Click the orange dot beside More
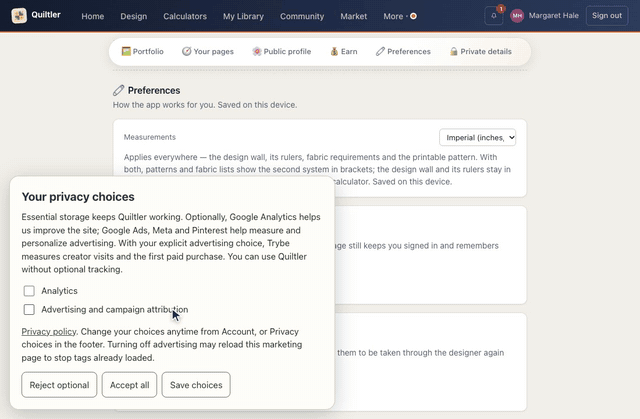The height and width of the screenshot is (419, 640). pos(413,16)
